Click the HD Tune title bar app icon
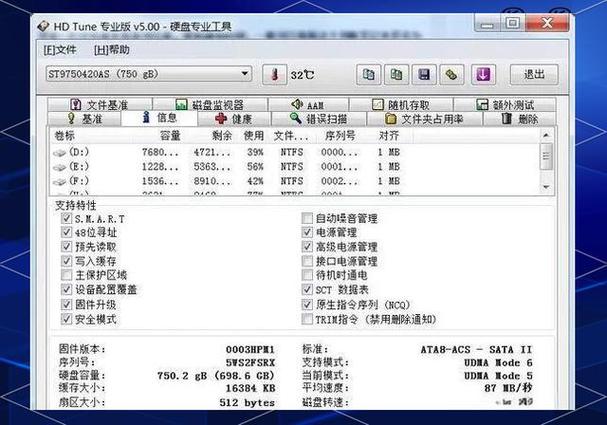The height and width of the screenshot is (425, 607). point(43,26)
